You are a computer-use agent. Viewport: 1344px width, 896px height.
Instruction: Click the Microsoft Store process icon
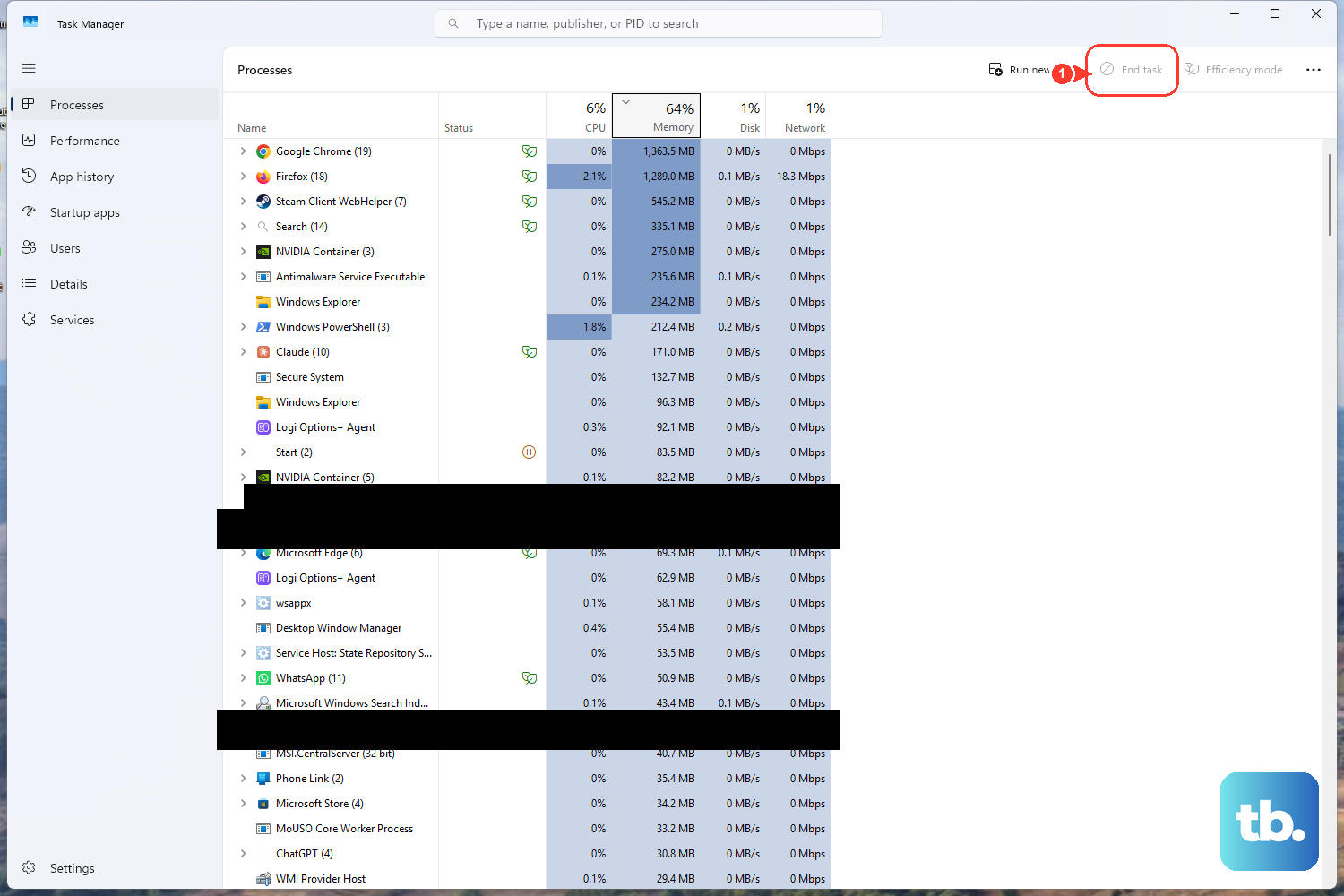(x=263, y=804)
